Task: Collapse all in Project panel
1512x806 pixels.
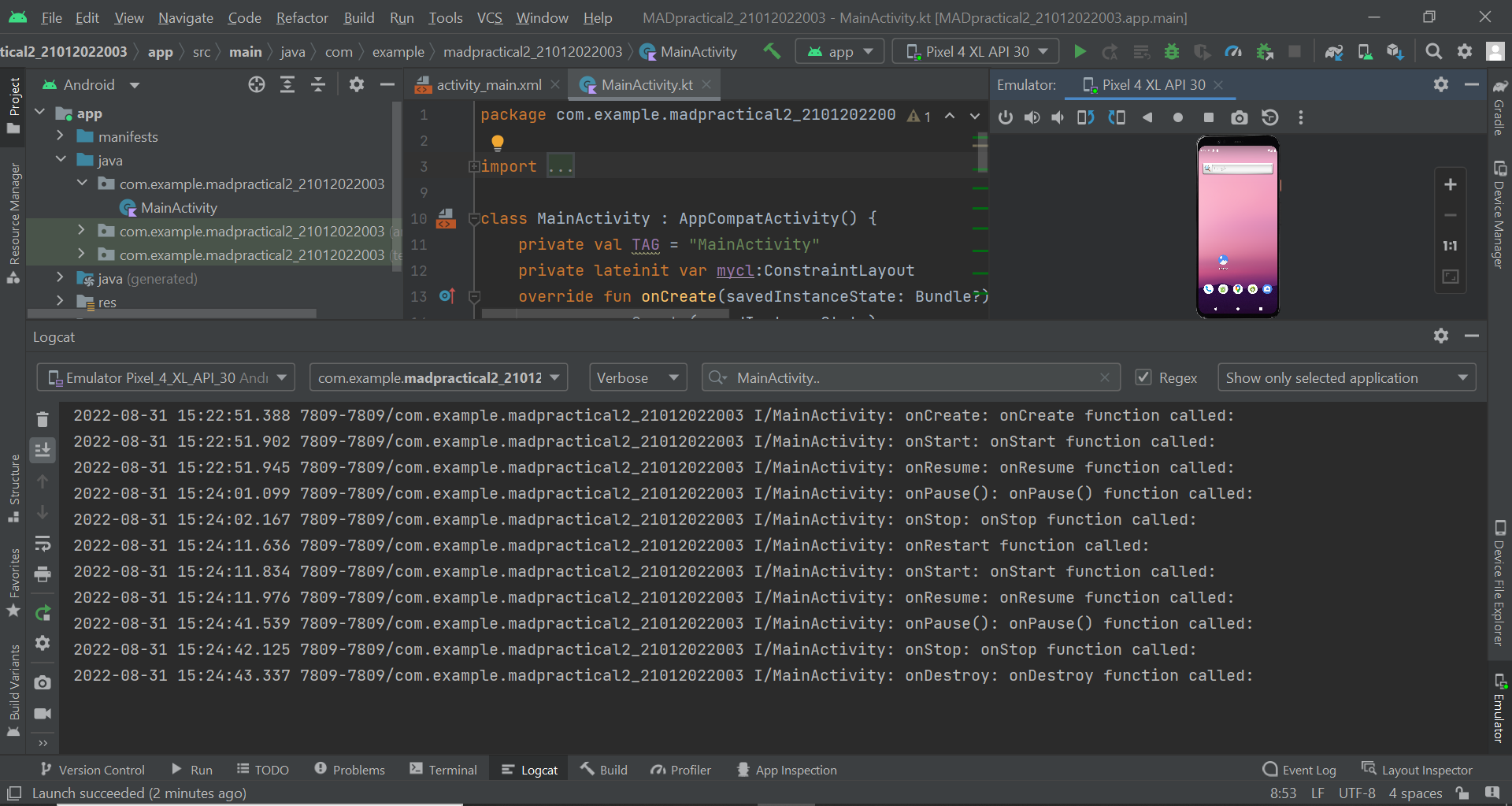Action: (318, 85)
